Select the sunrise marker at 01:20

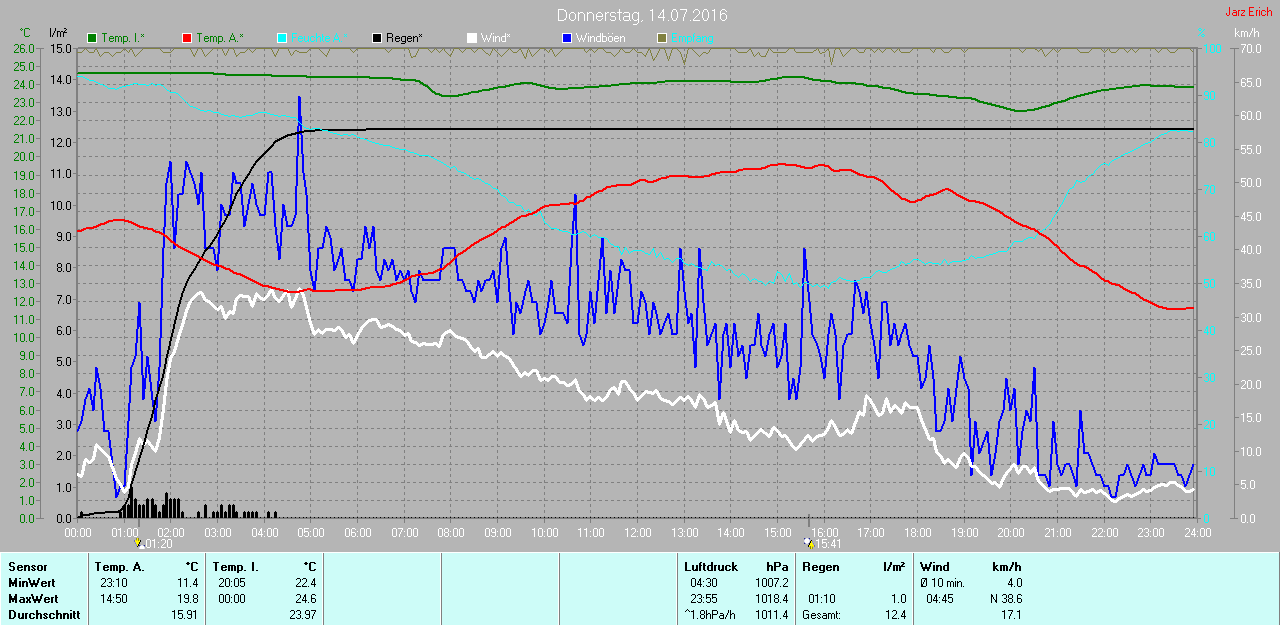point(139,543)
